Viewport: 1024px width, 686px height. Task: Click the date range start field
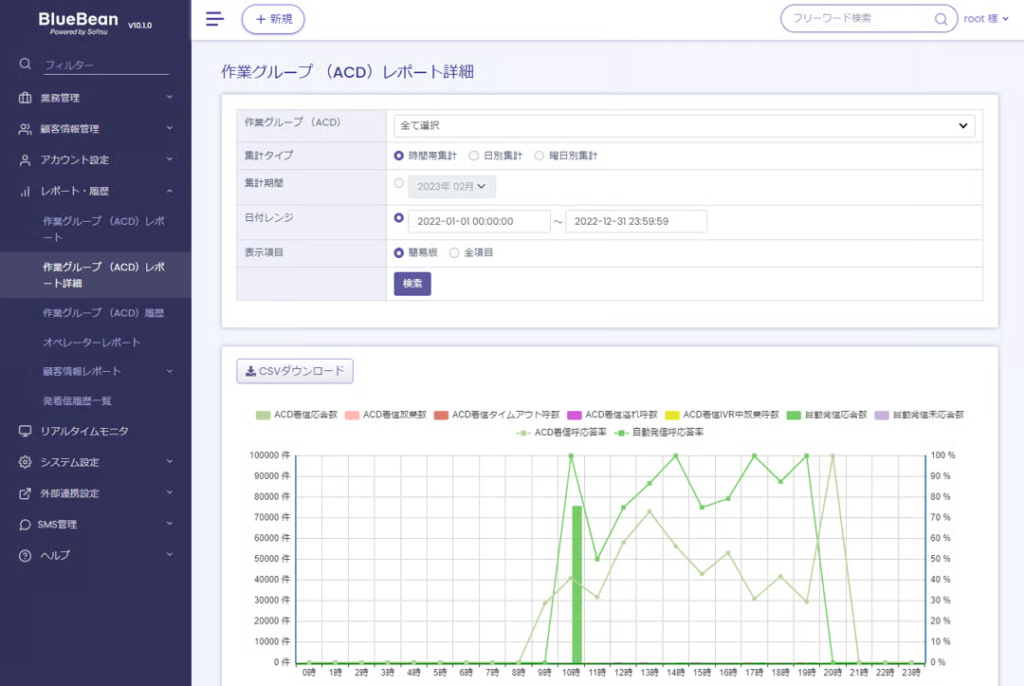478,221
